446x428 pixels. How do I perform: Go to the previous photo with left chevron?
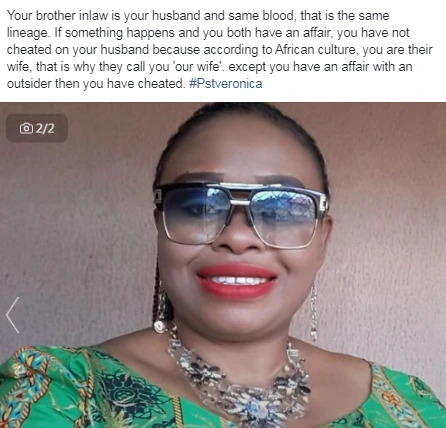point(13,315)
